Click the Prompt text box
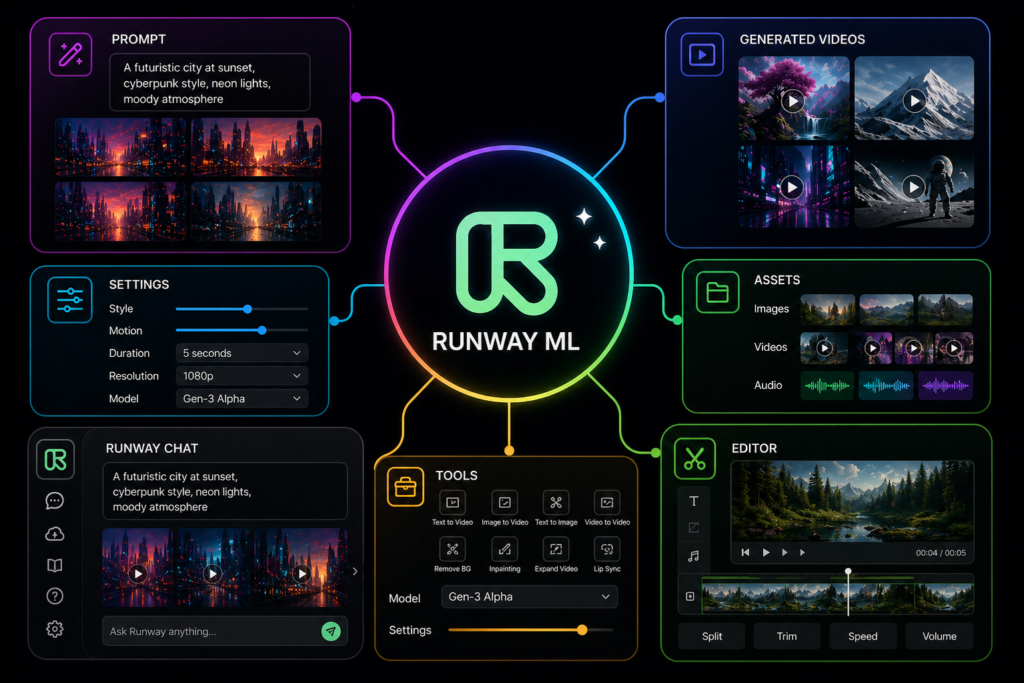This screenshot has width=1024, height=683. click(x=210, y=83)
